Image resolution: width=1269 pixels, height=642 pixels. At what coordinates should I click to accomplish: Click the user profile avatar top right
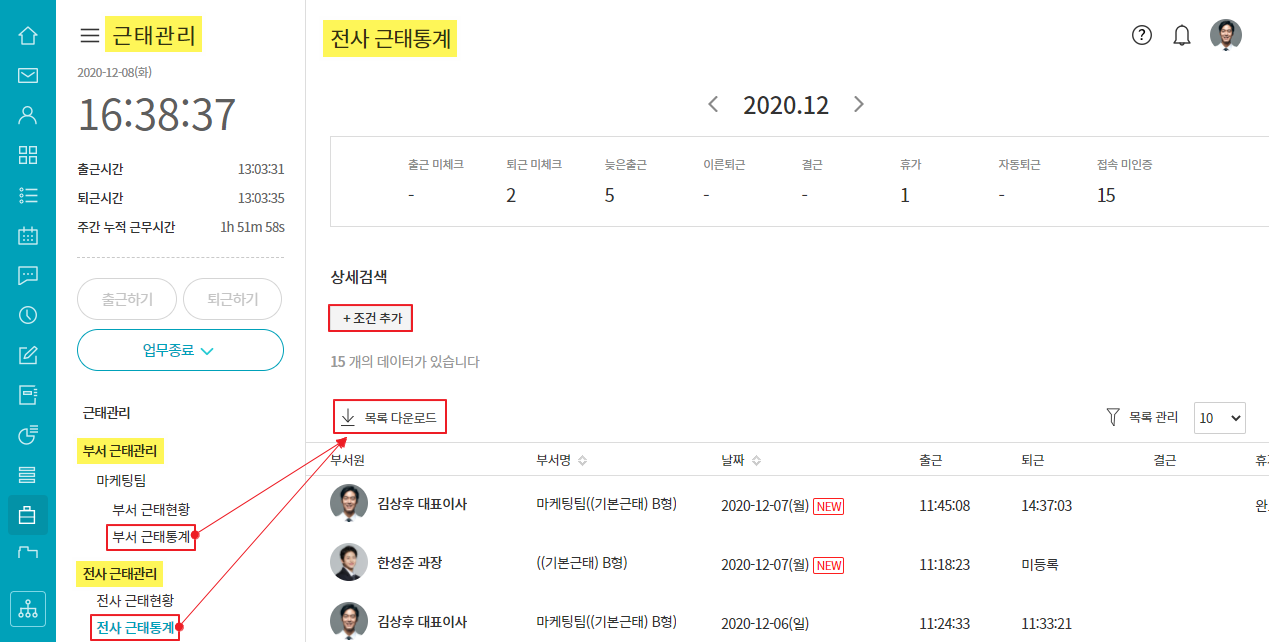point(1226,35)
